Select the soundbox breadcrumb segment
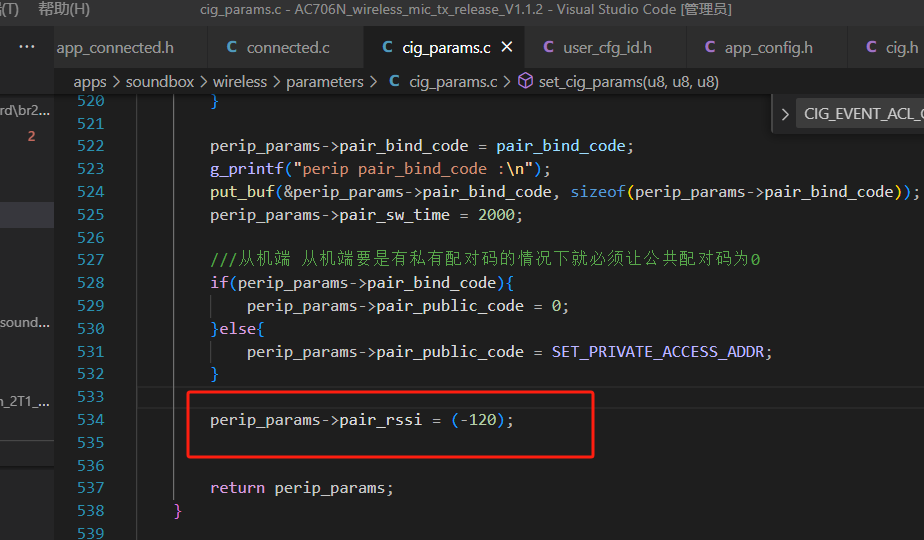 160,82
